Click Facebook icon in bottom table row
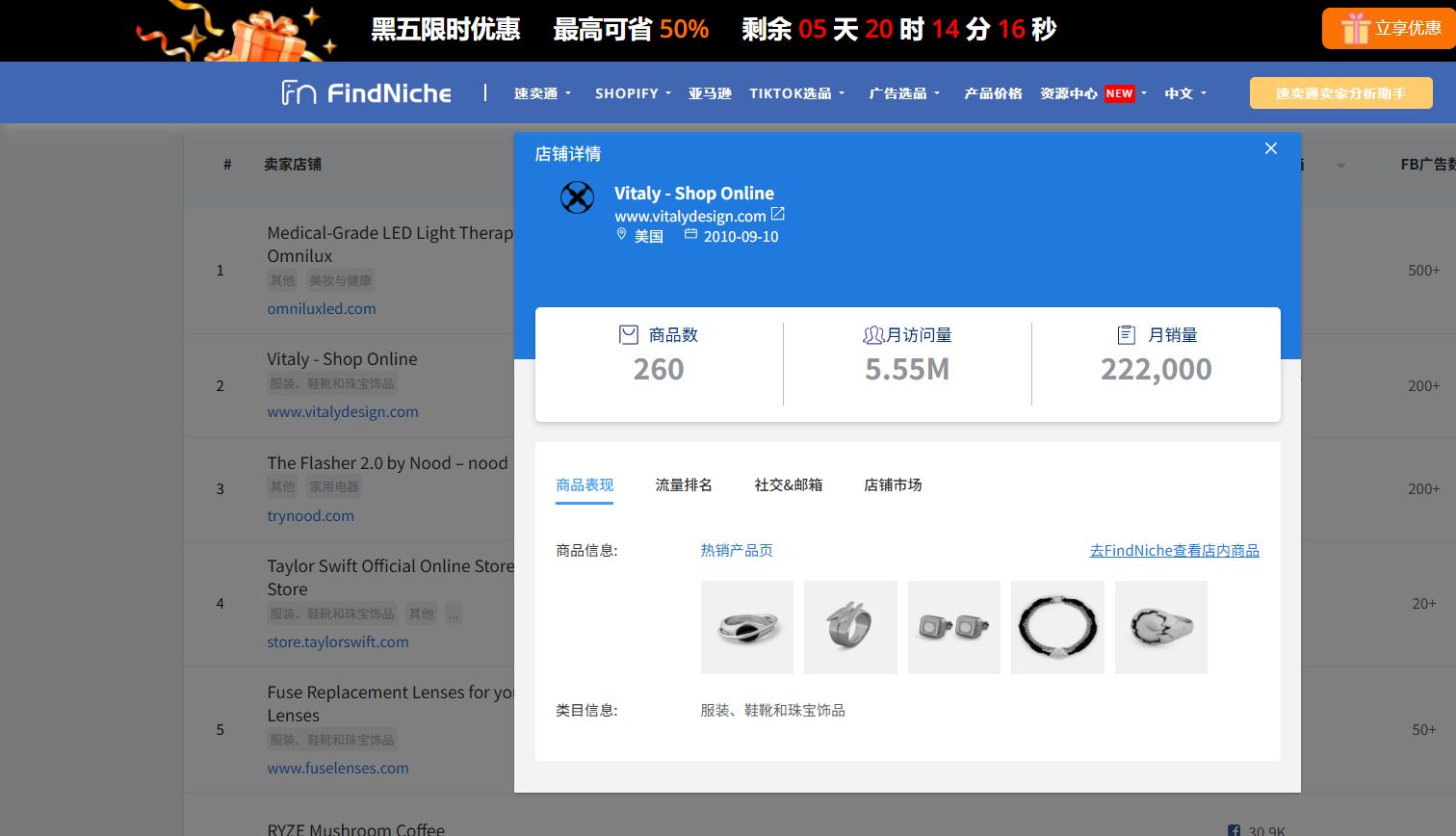 click(x=1234, y=830)
